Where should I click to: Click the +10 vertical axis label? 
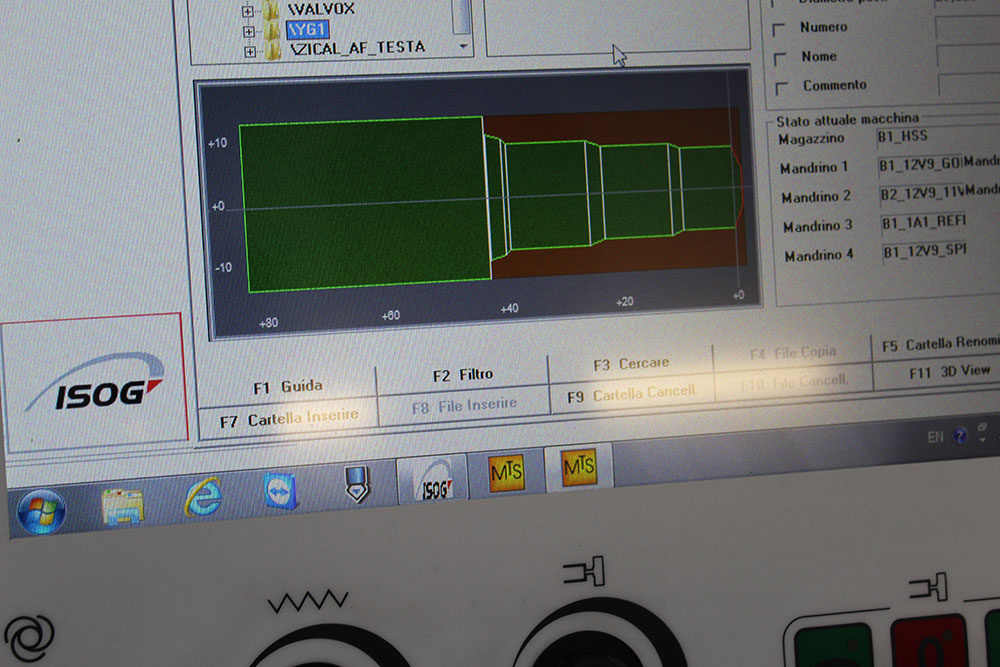tap(217, 143)
